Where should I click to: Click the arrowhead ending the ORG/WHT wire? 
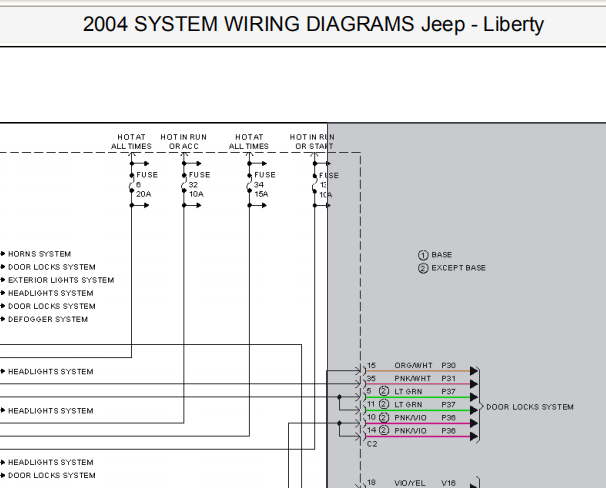(474, 371)
